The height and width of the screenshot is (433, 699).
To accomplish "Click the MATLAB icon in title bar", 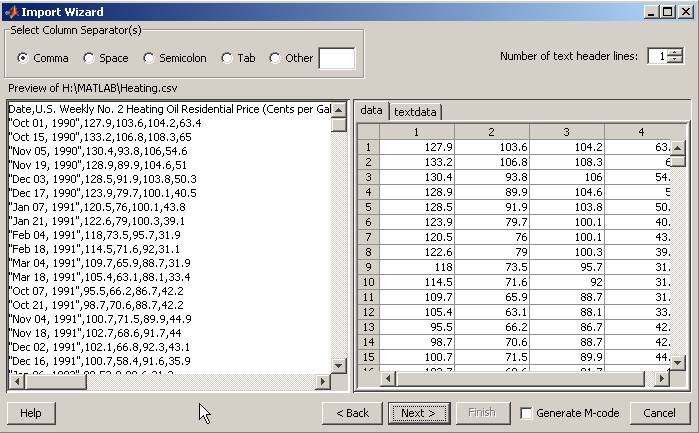I will point(10,11).
